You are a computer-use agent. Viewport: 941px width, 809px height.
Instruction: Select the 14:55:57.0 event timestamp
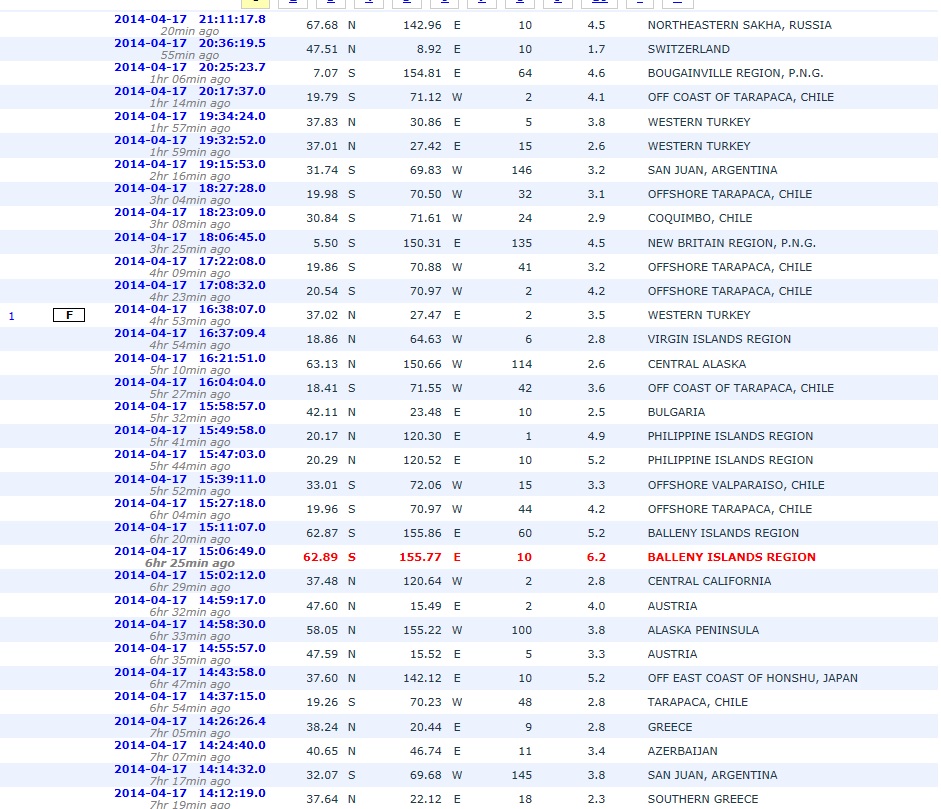click(190, 649)
